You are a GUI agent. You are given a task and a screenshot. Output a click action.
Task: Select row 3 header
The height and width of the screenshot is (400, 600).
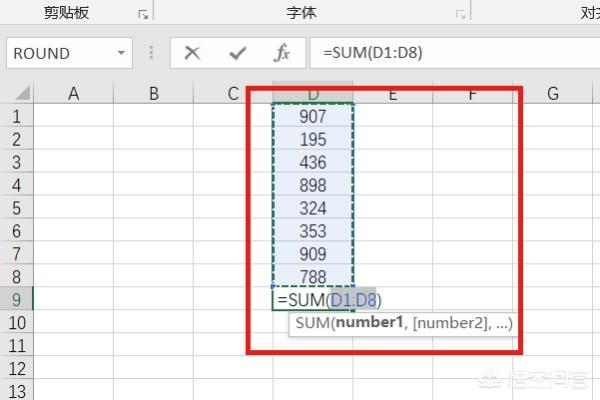coord(16,162)
